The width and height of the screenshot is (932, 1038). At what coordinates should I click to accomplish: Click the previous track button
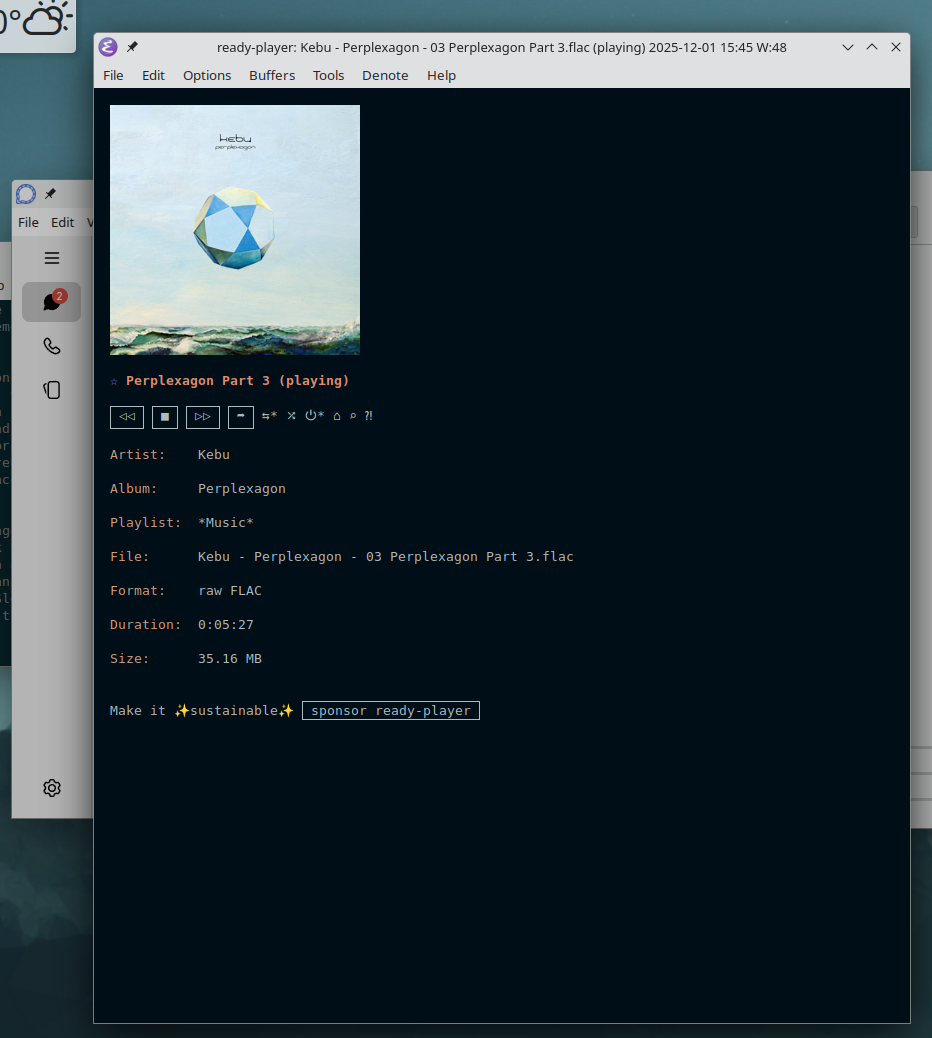pyautogui.click(x=127, y=416)
